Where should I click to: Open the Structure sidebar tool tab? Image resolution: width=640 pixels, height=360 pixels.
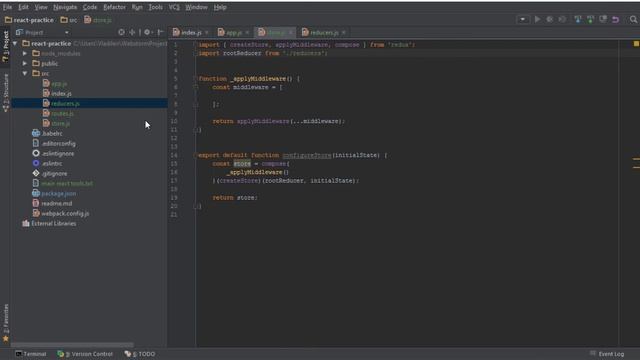(6, 92)
